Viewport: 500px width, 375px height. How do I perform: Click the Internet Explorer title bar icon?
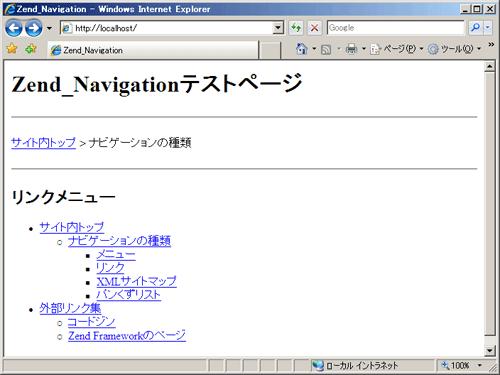pos(10,9)
